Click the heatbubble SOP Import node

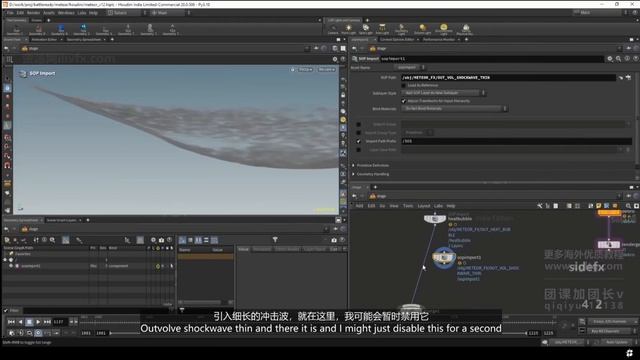coord(435,219)
